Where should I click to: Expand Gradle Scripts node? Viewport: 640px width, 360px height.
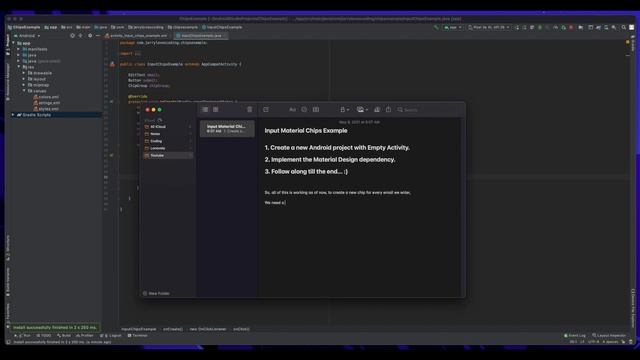[x=13, y=115]
